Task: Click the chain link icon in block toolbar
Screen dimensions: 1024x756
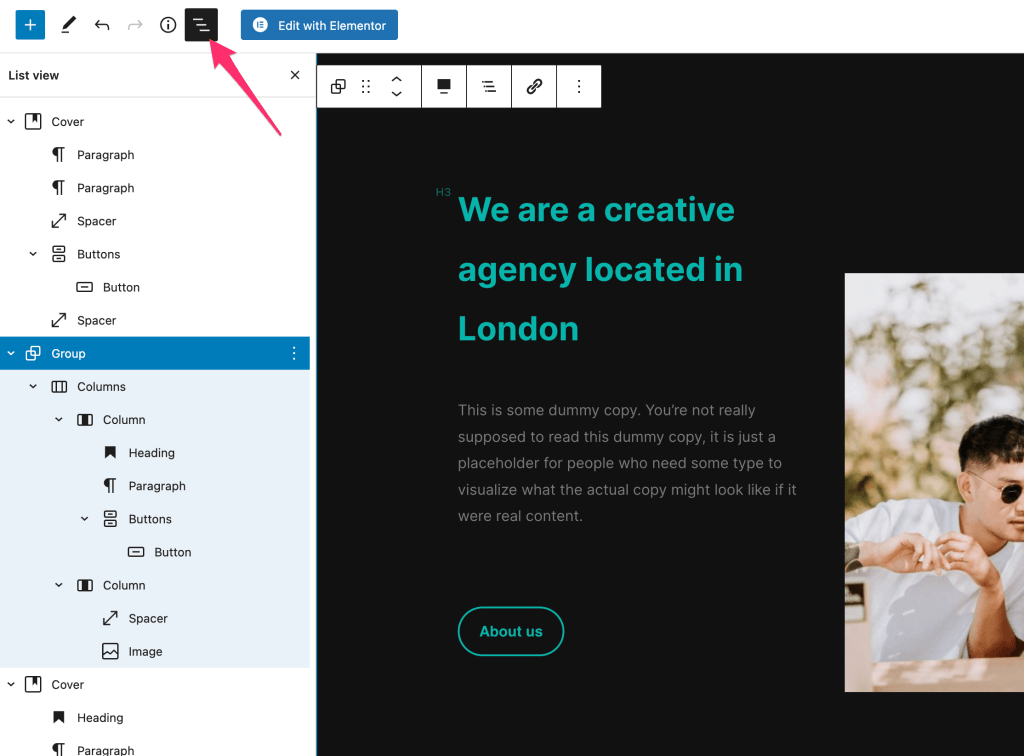Action: click(x=534, y=86)
